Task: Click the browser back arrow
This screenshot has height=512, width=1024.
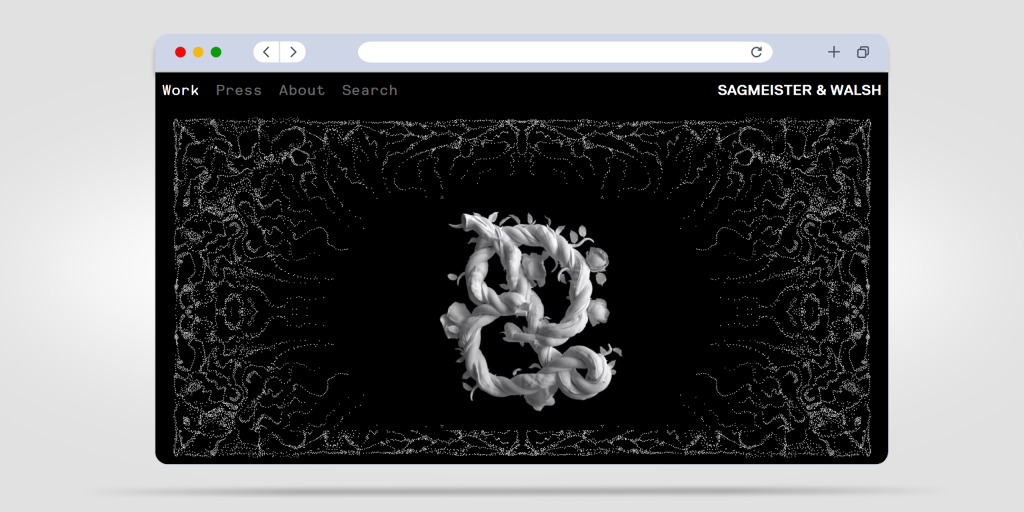Action: click(266, 52)
